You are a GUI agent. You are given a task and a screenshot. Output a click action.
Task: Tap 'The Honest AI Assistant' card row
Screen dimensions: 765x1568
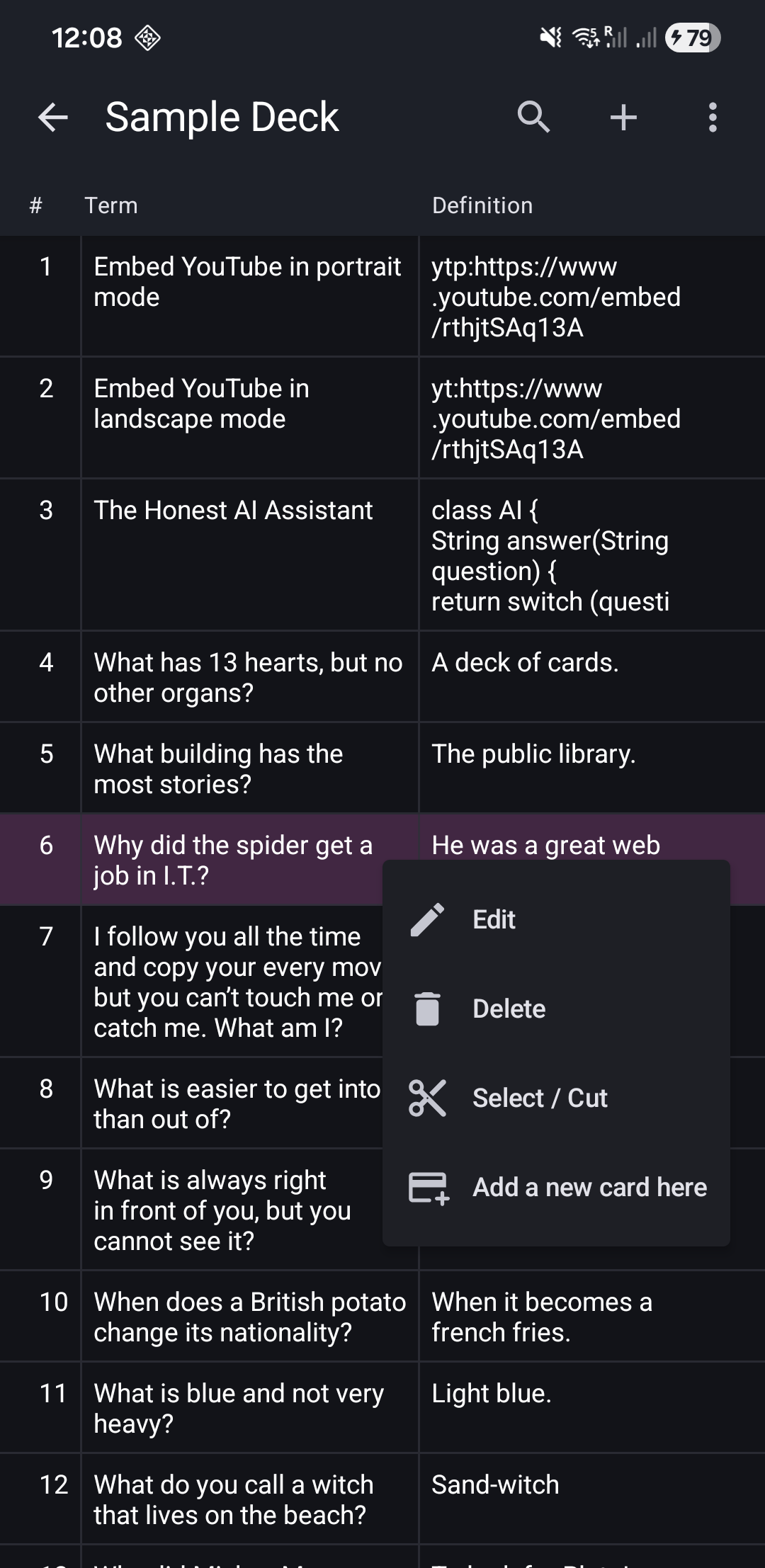pos(233,511)
